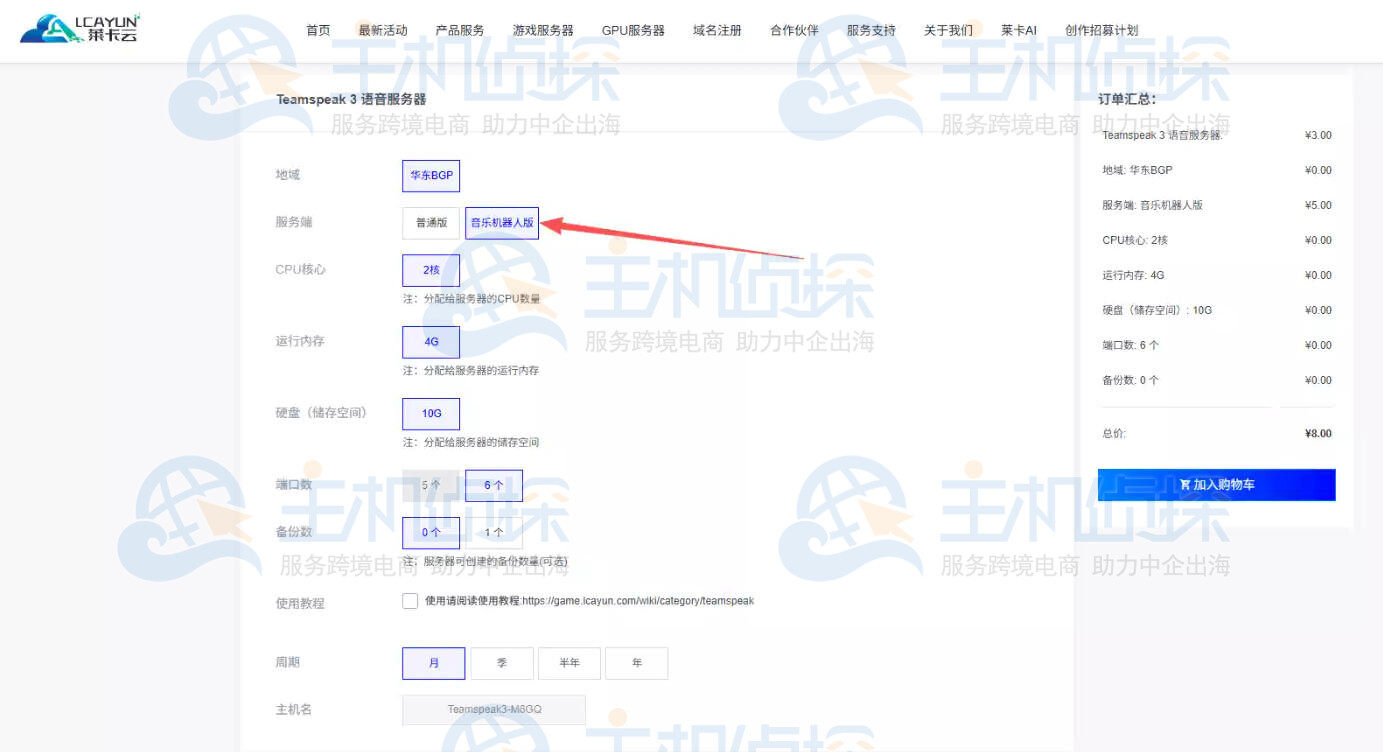
Task: Click the 注：分配给服务器的CPU数量 note
Action: point(471,299)
